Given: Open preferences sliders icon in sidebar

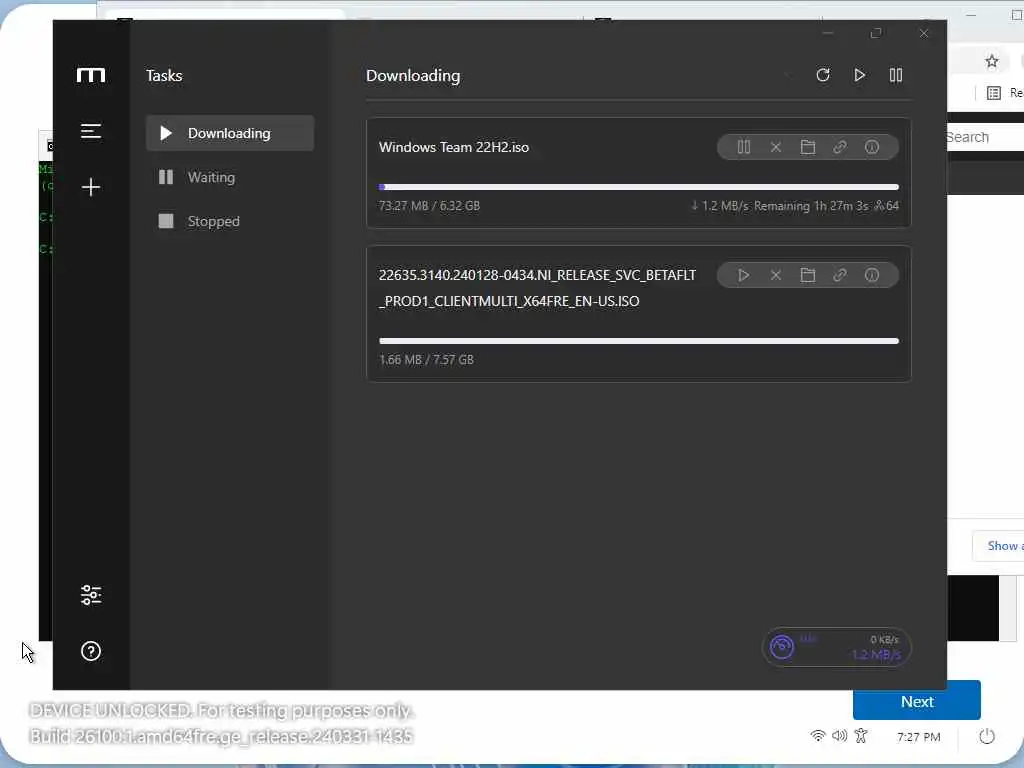Looking at the screenshot, I should (x=91, y=595).
